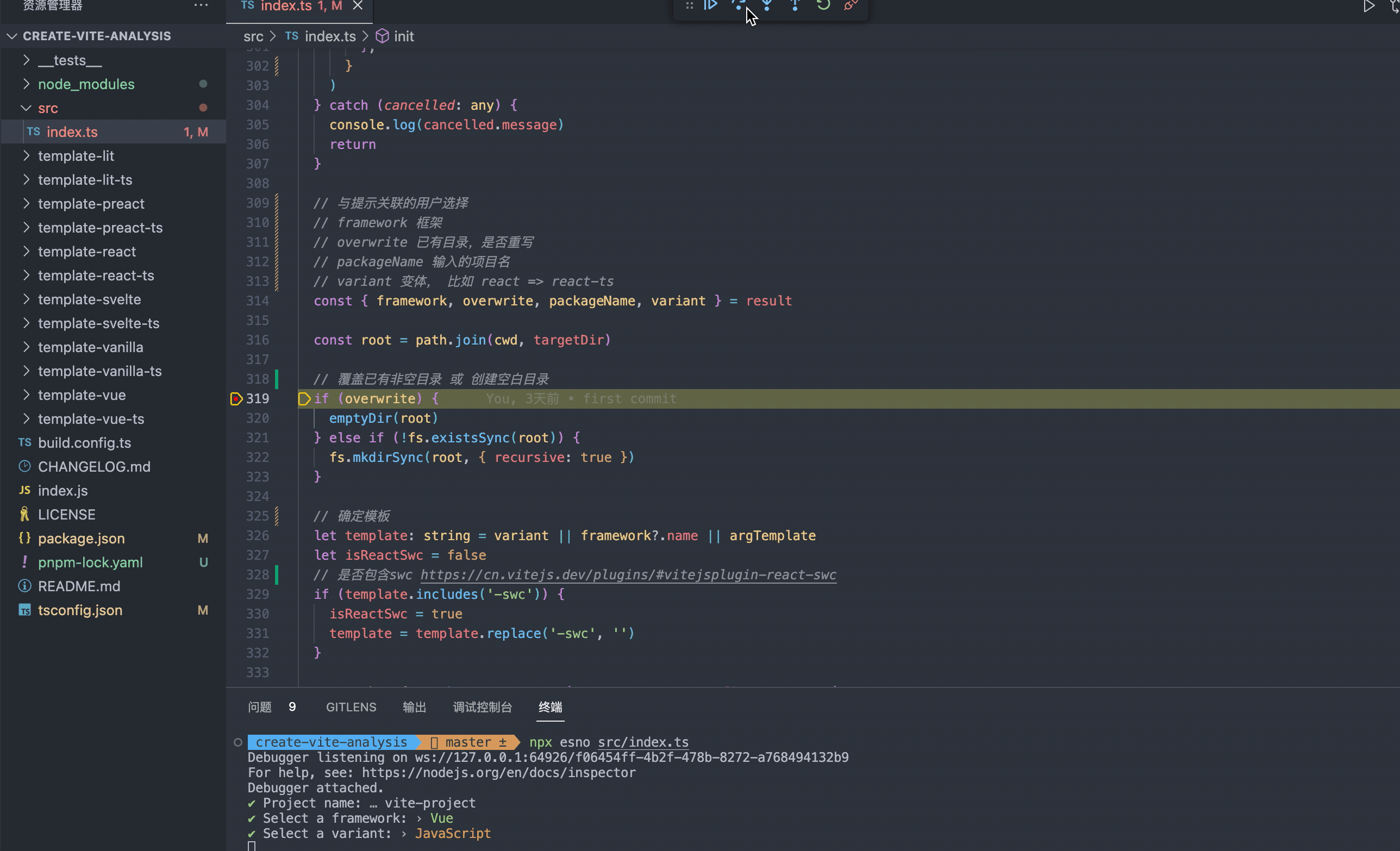Step out of the current function
Viewport: 1400px width, 851px height.
tap(793, 5)
